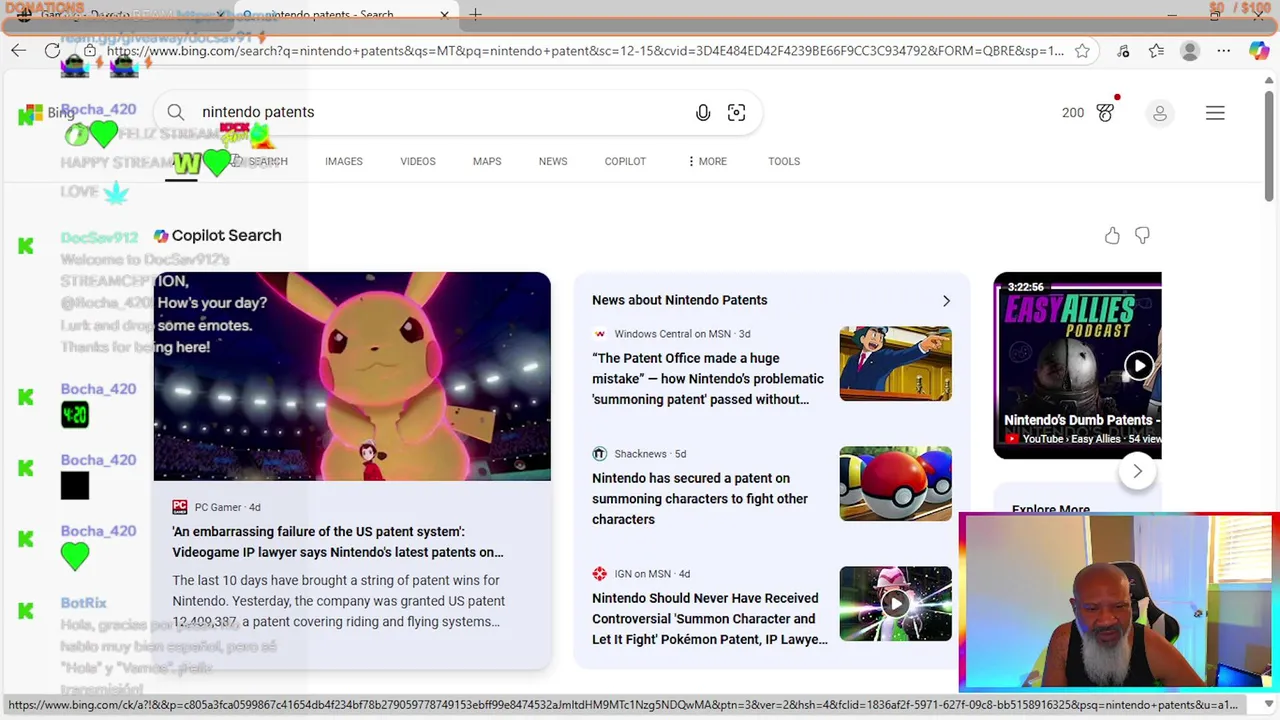The image size is (1280, 720).
Task: Switch to the COPILOT tab
Action: (625, 161)
